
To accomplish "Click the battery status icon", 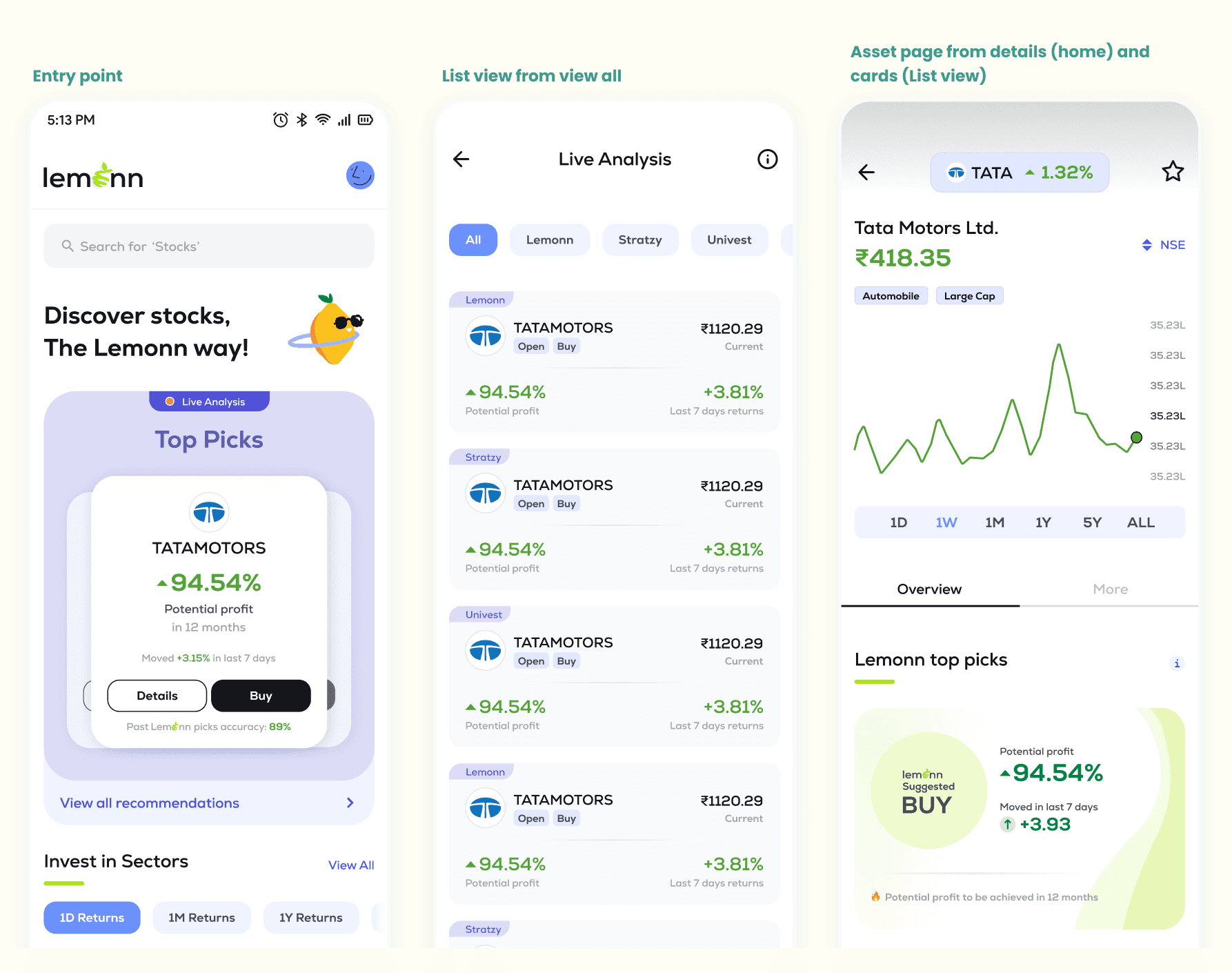I will (366, 120).
